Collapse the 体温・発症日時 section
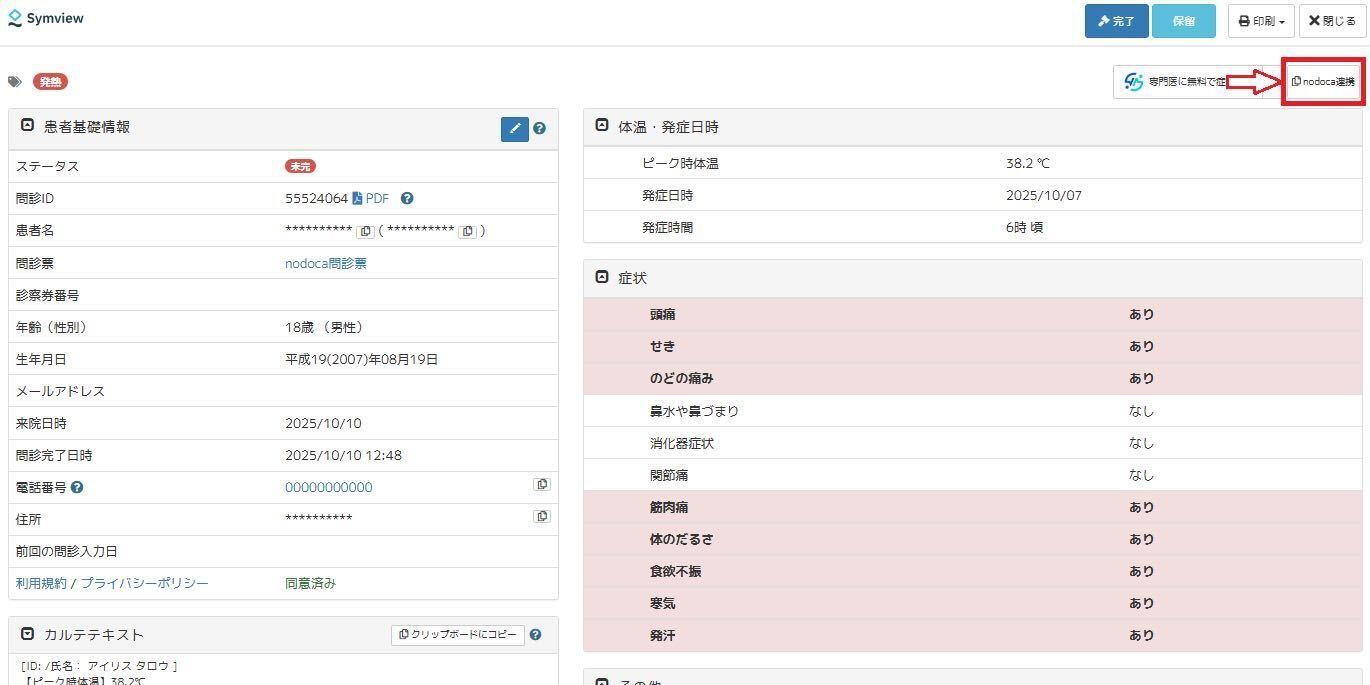The height and width of the screenshot is (685, 1370). pos(602,126)
